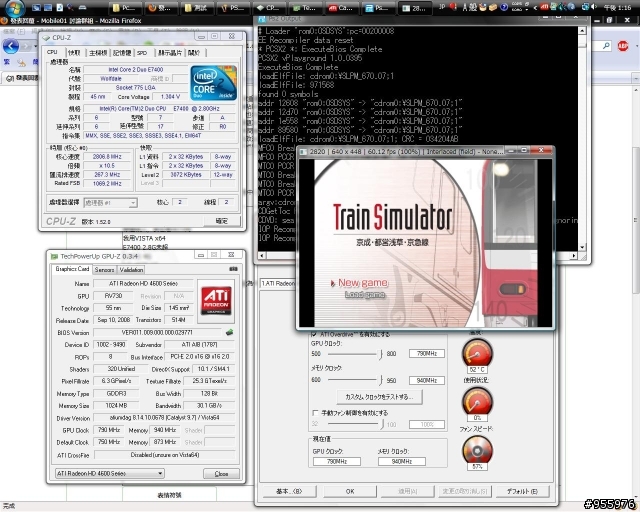Open the SPD tab in CPU-Z

point(142,52)
